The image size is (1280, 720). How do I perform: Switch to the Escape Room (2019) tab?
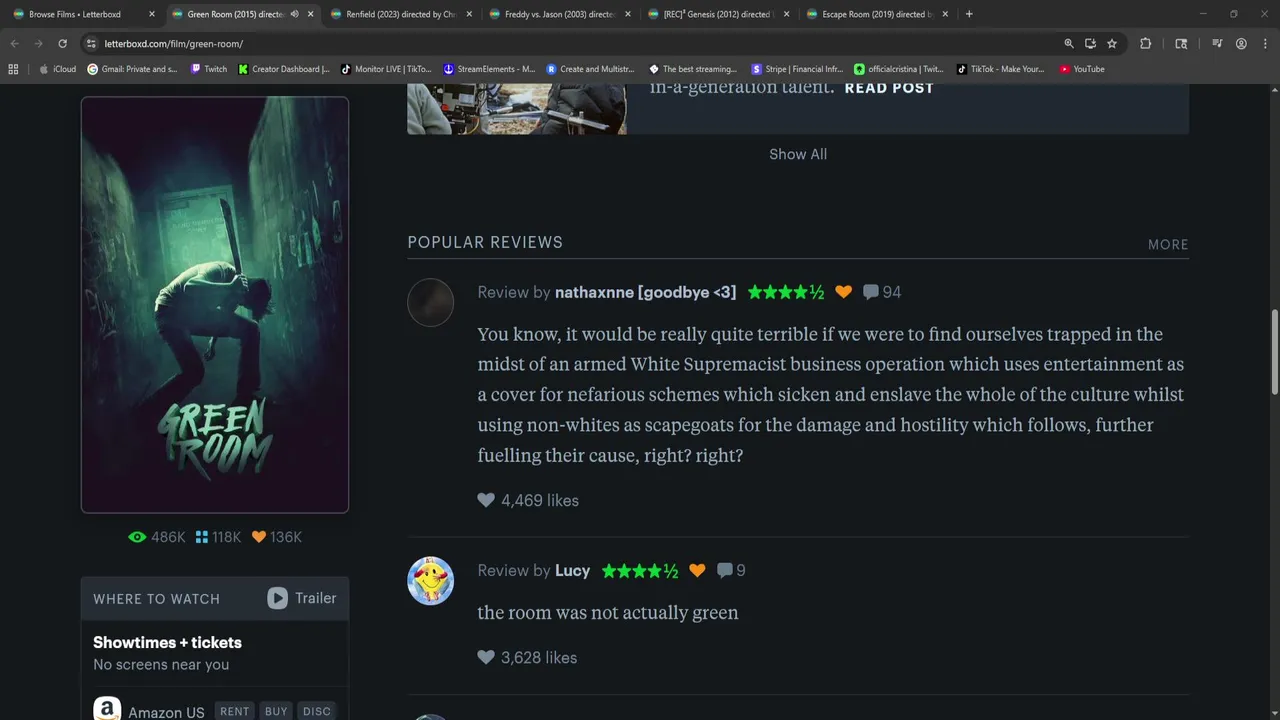click(x=876, y=14)
